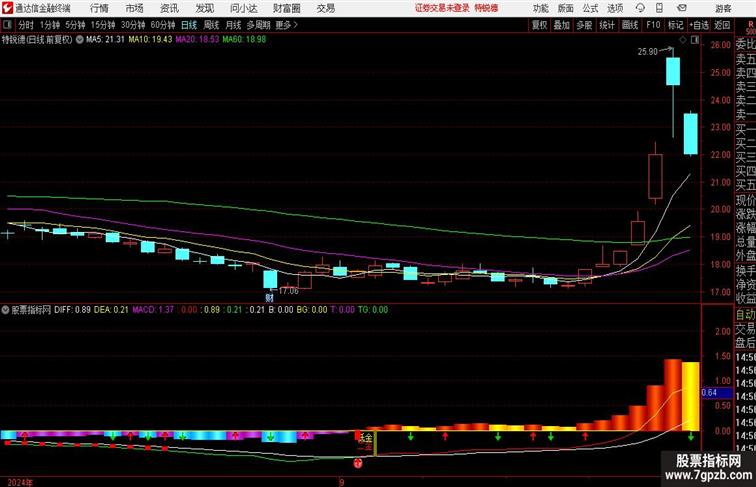
Task: Open the 版面 menu
Action: point(565,8)
